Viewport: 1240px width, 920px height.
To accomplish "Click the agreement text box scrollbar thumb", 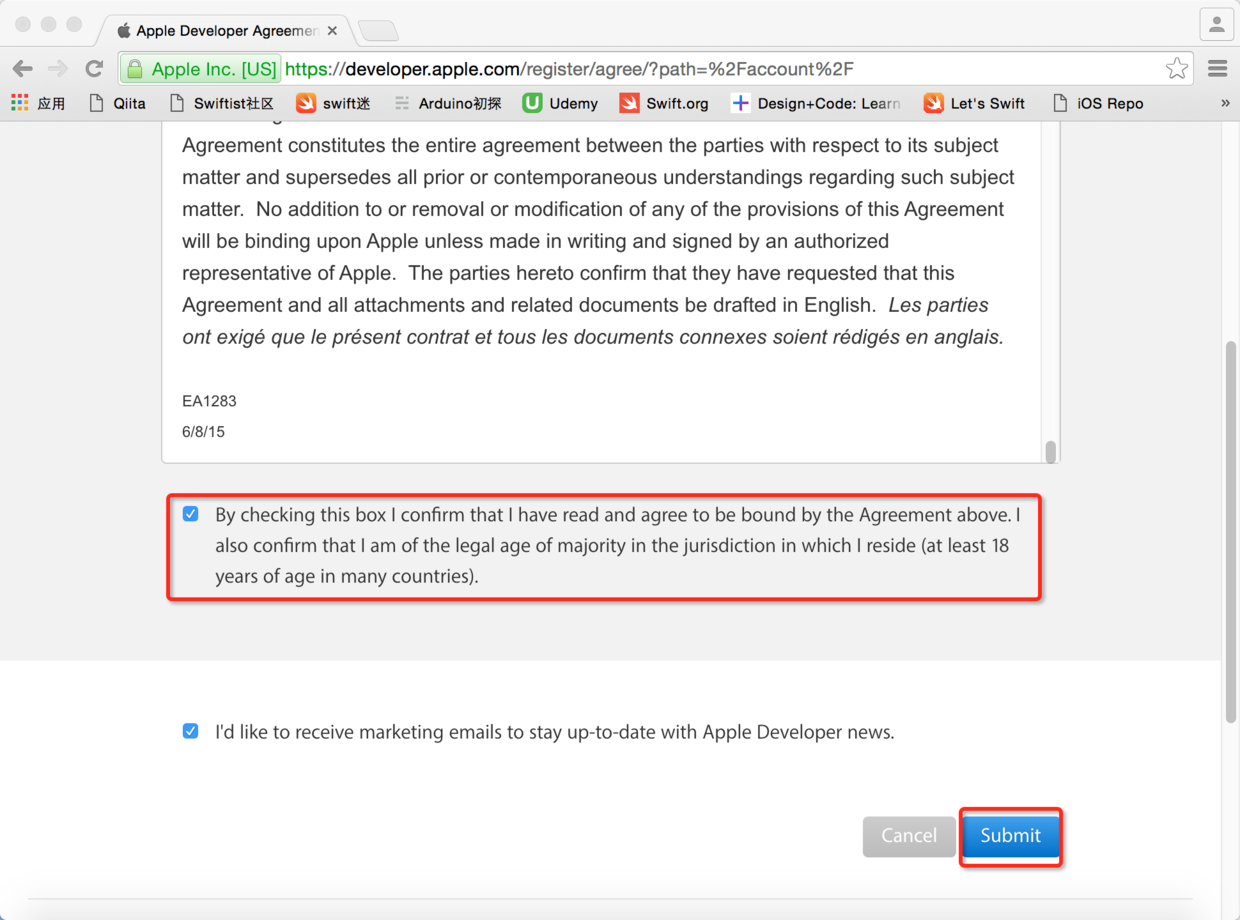I will pos(1050,452).
